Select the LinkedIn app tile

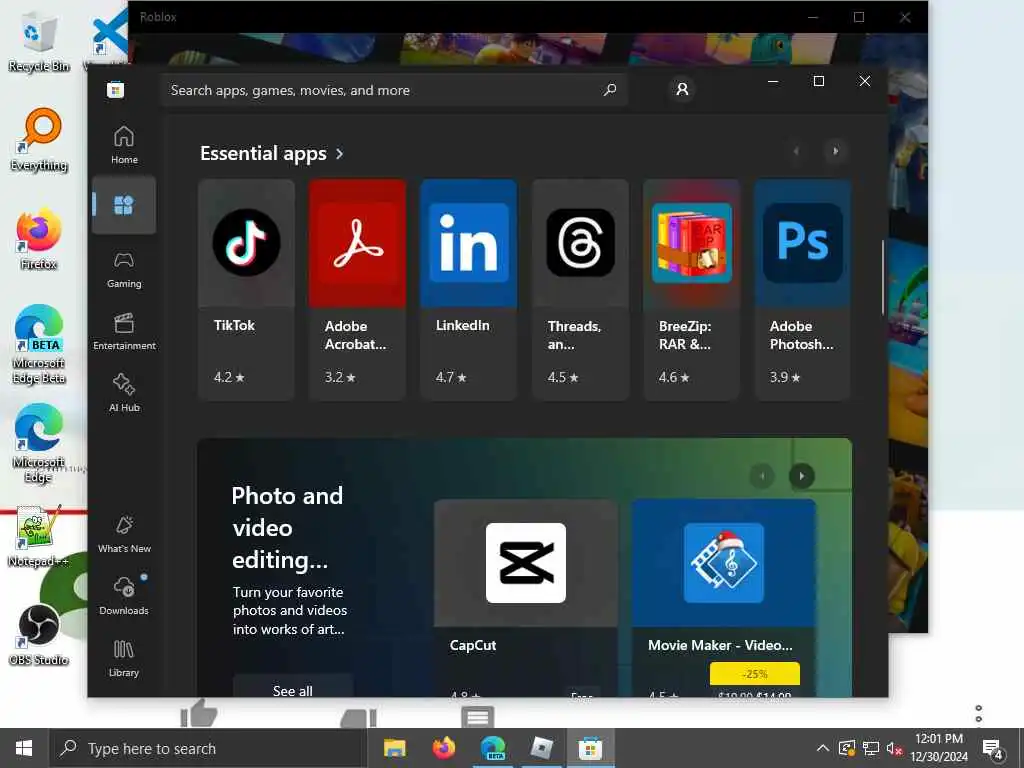[468, 289]
